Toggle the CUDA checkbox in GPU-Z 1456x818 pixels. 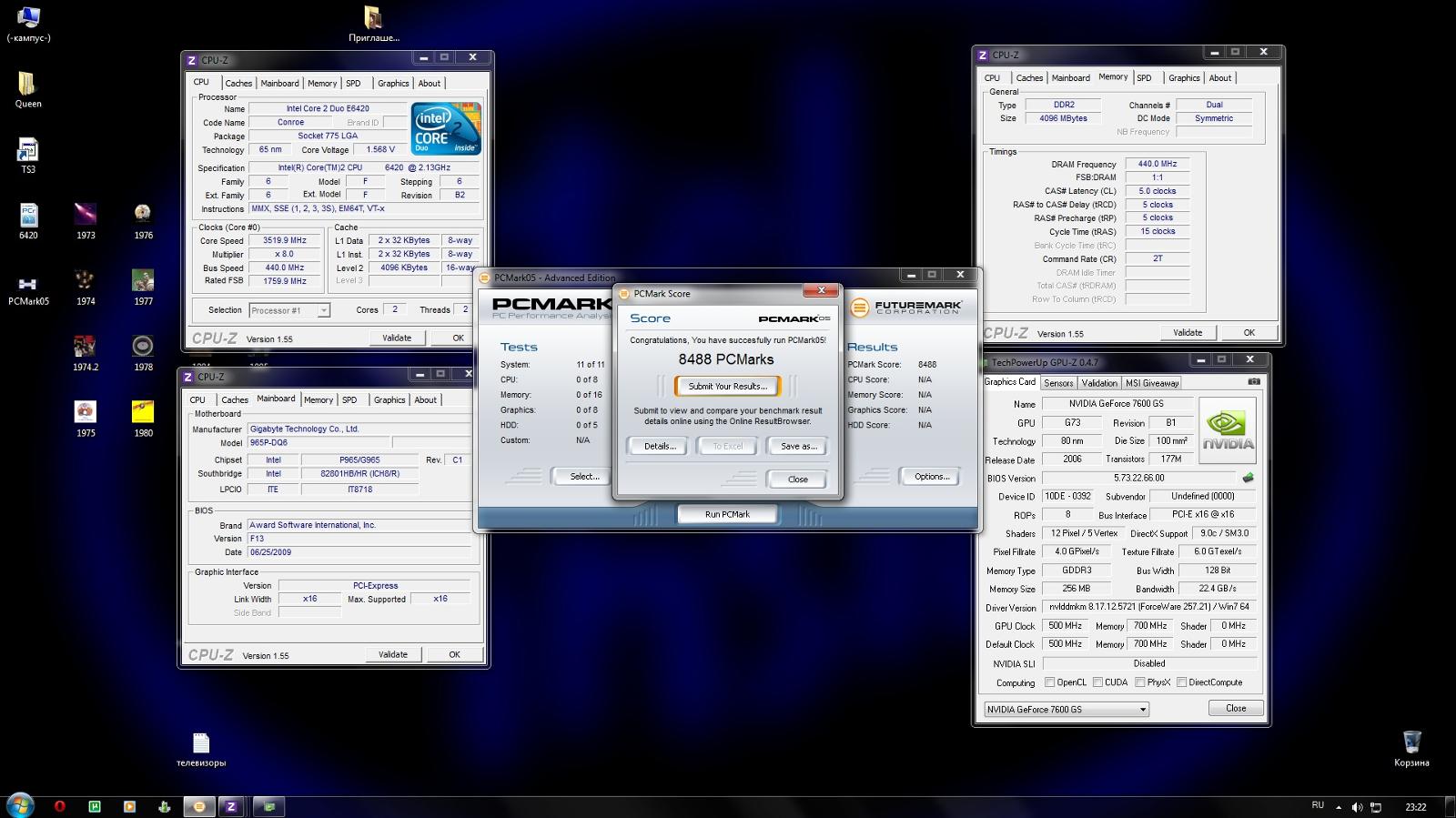coord(1097,682)
